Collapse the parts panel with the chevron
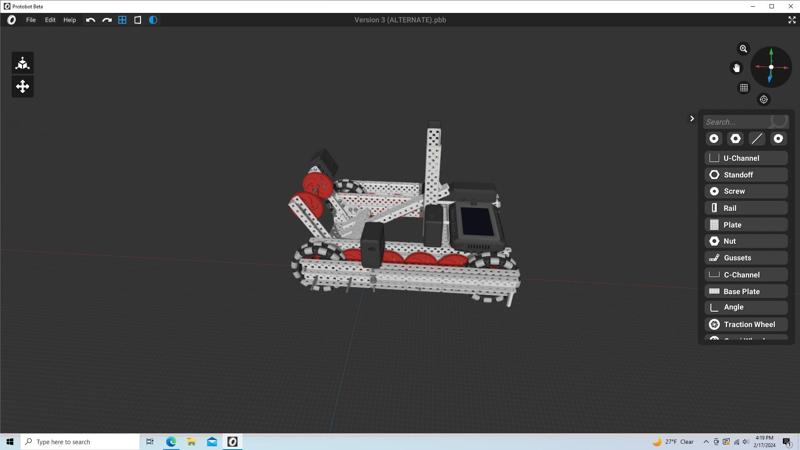 click(x=692, y=118)
